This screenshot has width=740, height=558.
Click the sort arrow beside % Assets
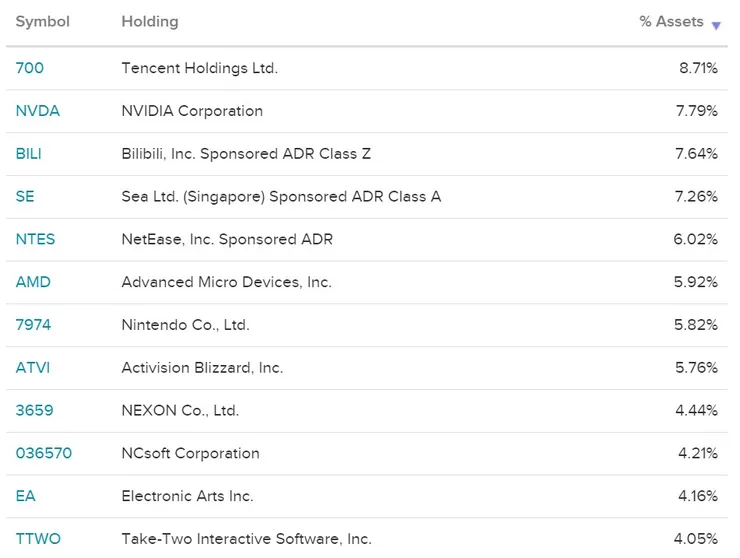click(716, 25)
